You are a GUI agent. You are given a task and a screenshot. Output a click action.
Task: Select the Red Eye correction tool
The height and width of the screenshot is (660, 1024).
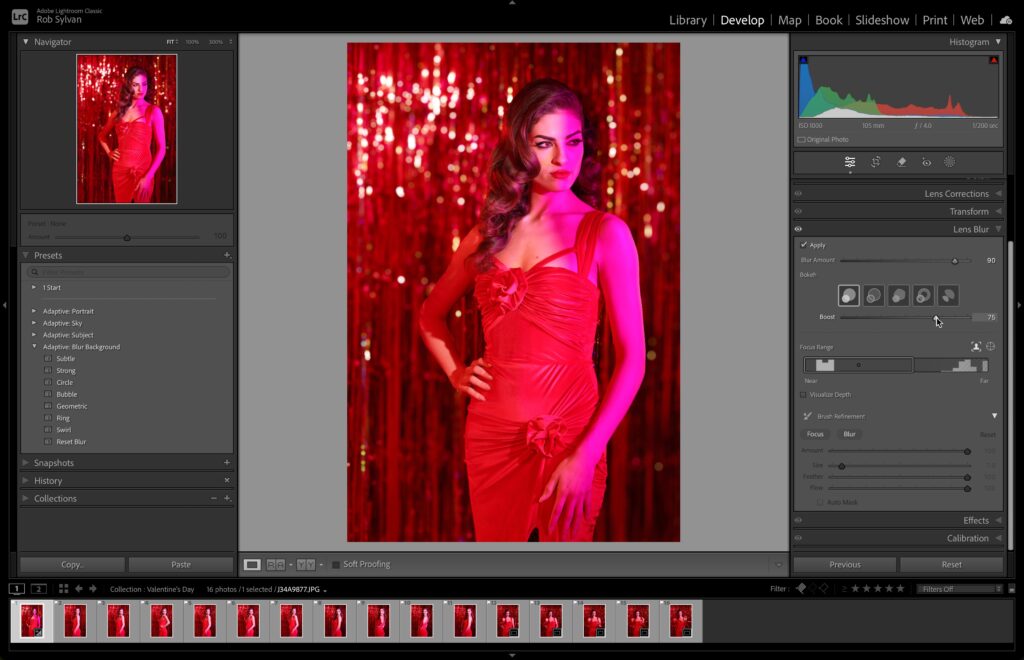[x=926, y=162]
